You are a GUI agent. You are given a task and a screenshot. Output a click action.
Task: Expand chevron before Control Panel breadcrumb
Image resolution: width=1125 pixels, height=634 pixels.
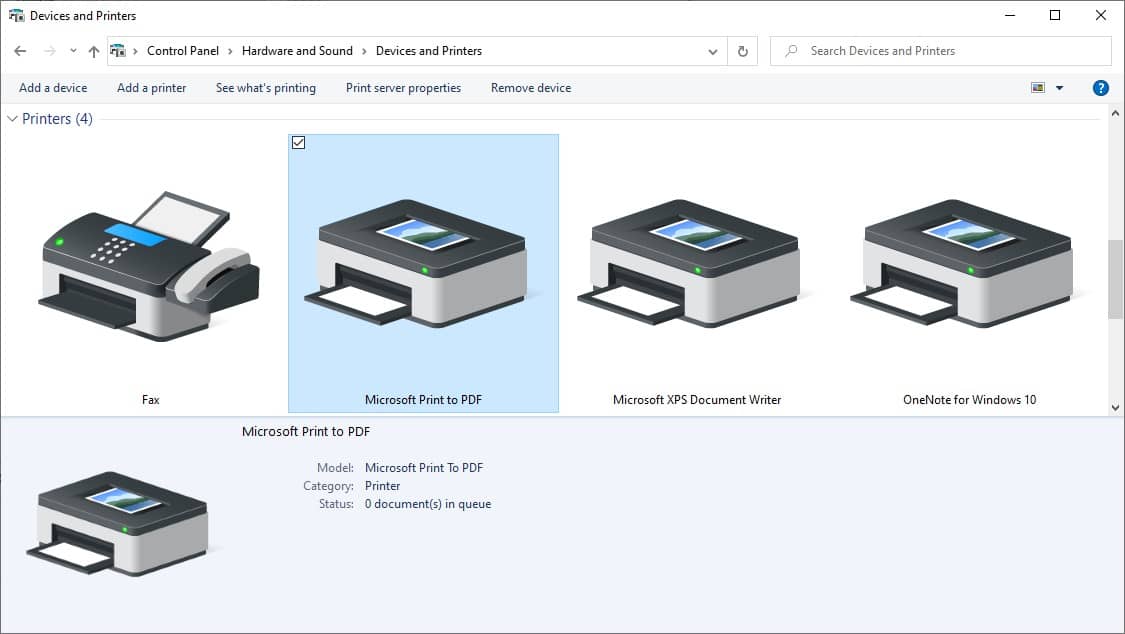(x=136, y=51)
